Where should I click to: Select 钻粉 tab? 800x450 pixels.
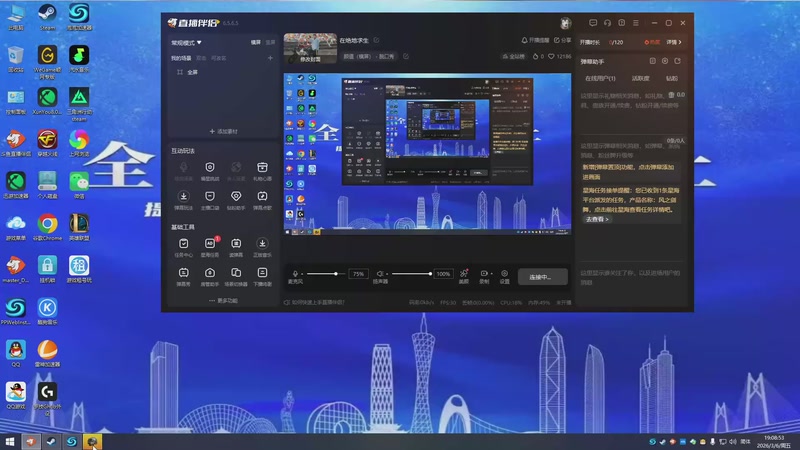click(x=672, y=79)
